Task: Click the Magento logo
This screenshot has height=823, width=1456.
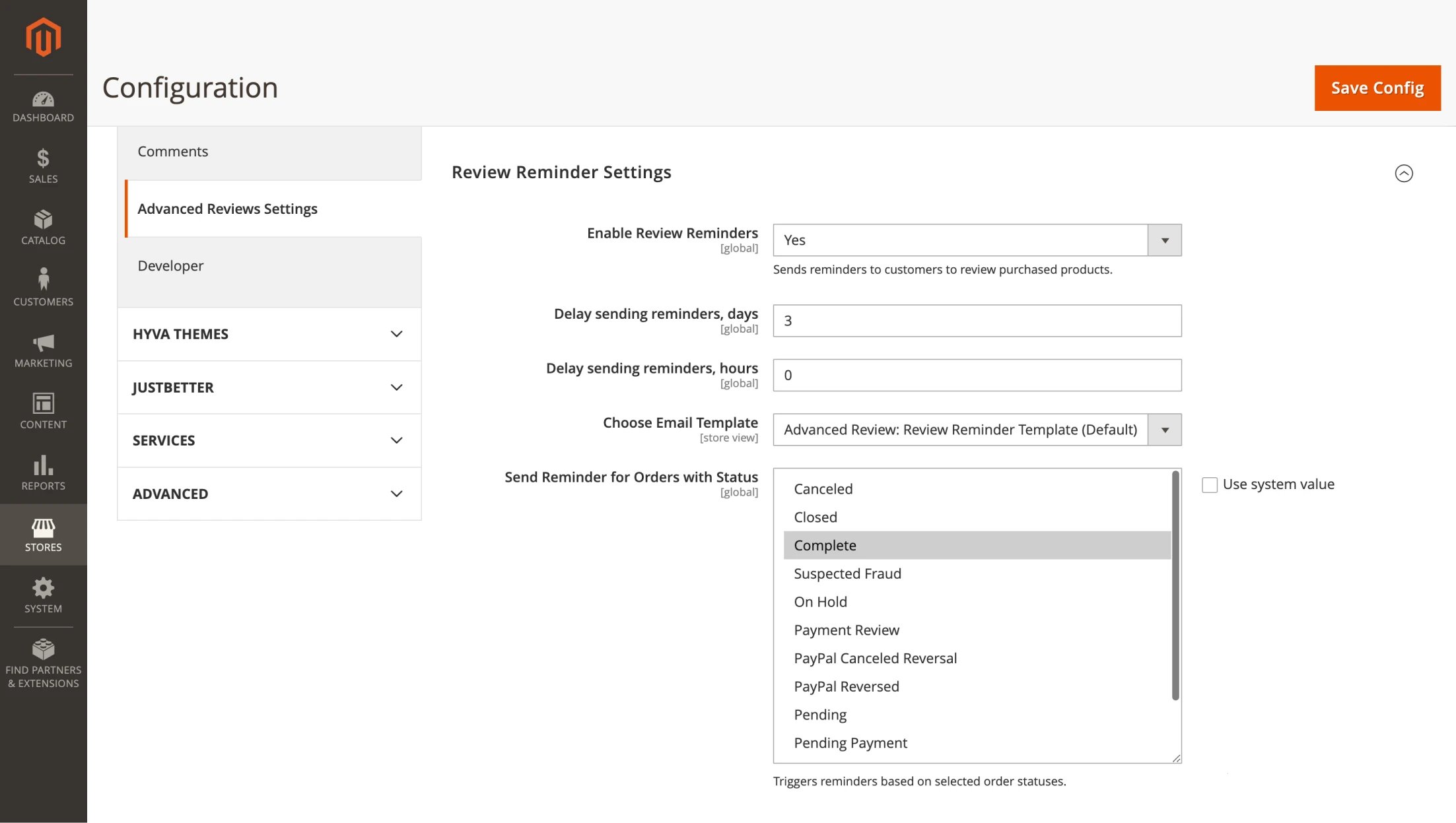Action: click(x=43, y=37)
